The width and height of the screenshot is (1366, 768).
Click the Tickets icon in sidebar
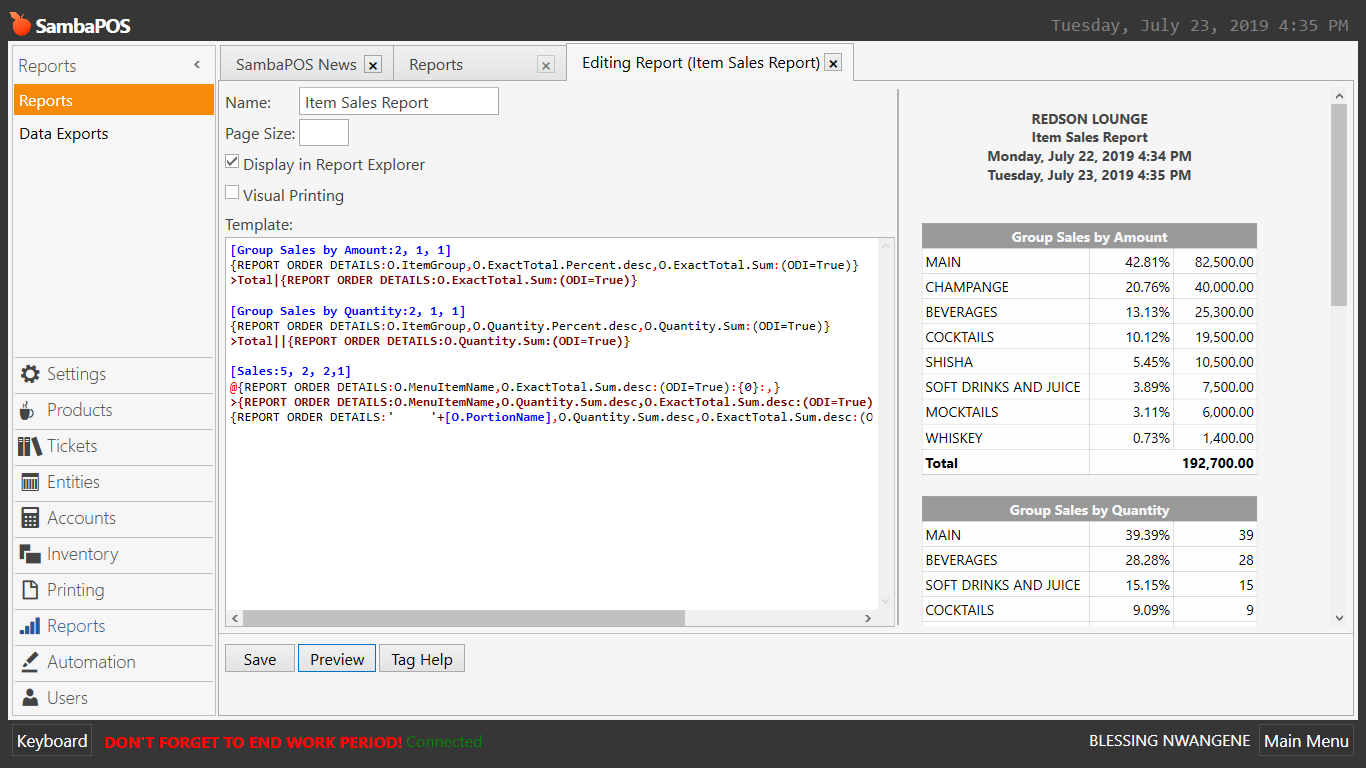pos(30,446)
